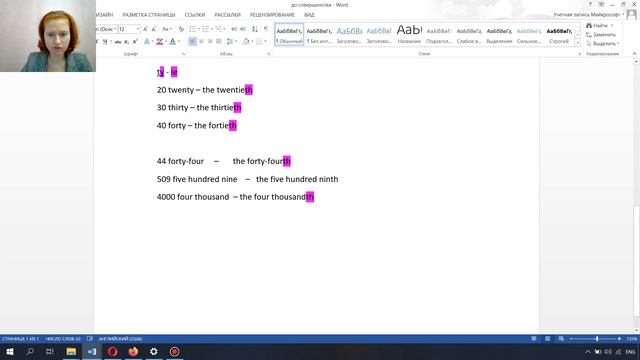This screenshot has width=640, height=360.
Task: Zoom in with the plus button
Action: coord(619,339)
